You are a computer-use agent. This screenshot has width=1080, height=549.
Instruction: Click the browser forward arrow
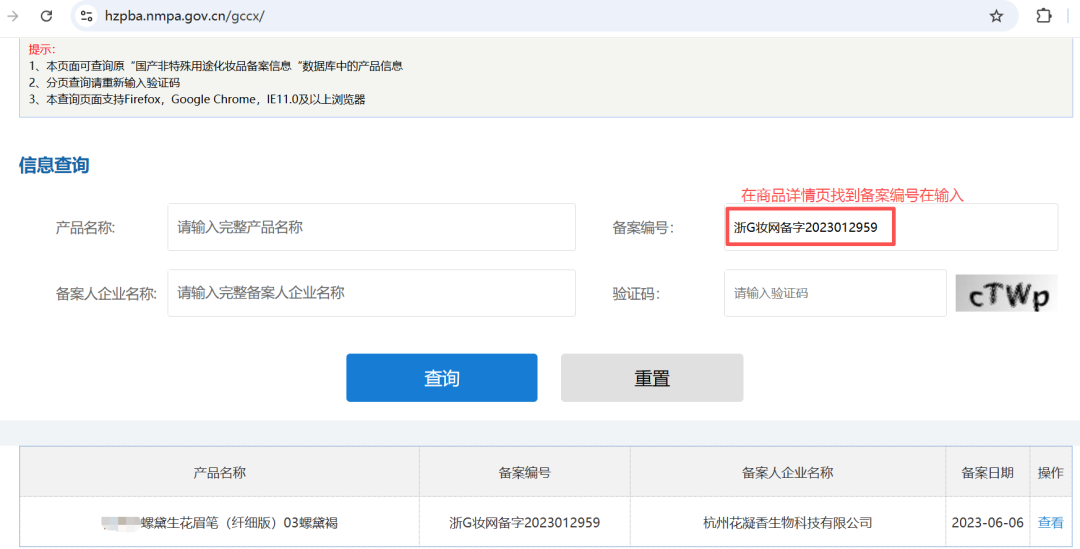[13, 16]
